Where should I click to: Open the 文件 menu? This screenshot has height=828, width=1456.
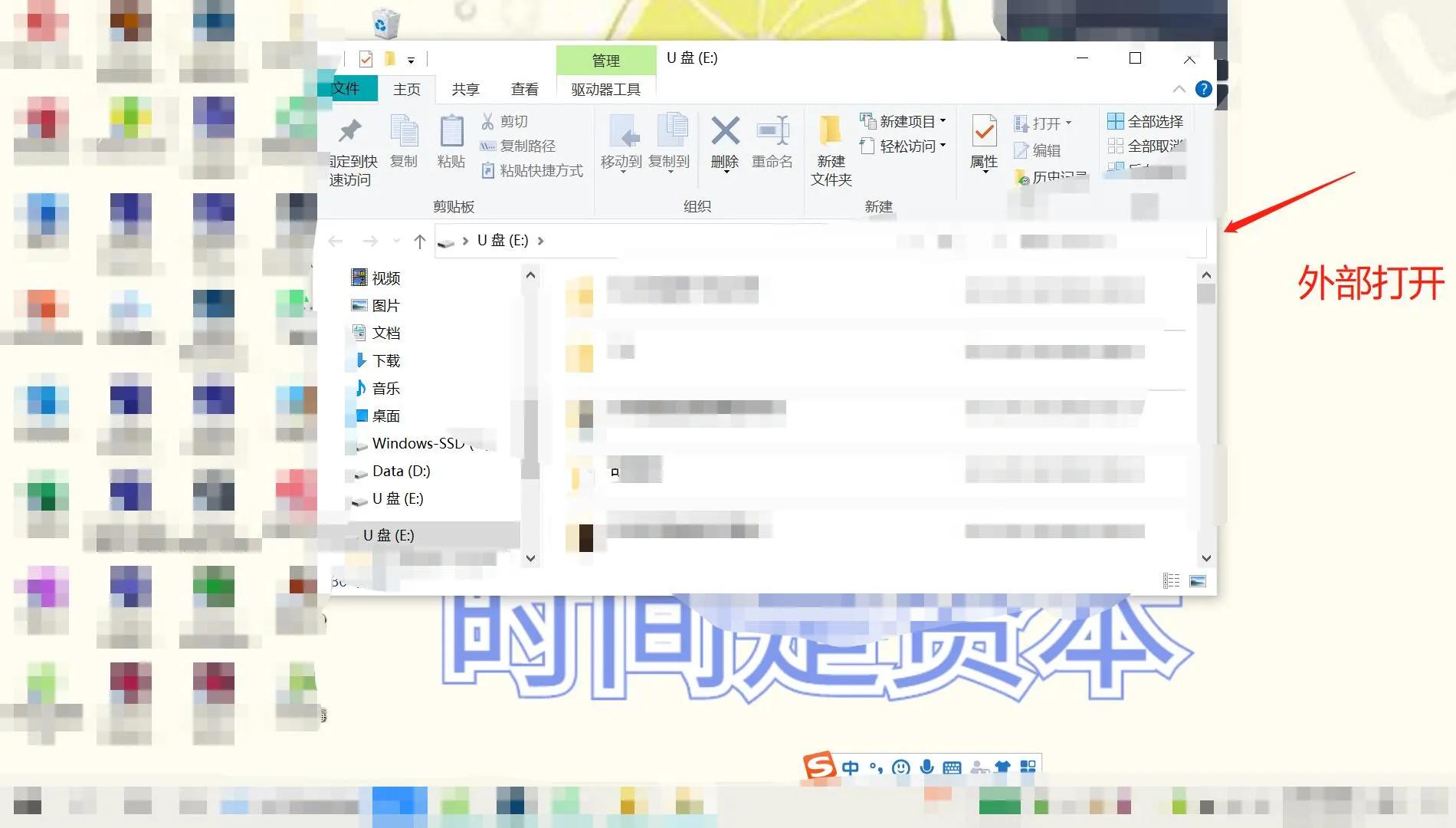pyautogui.click(x=349, y=89)
